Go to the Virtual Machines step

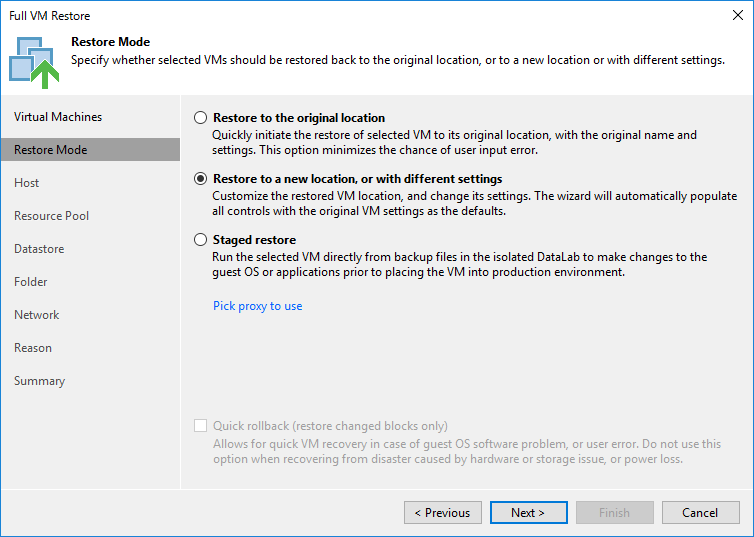(x=58, y=117)
